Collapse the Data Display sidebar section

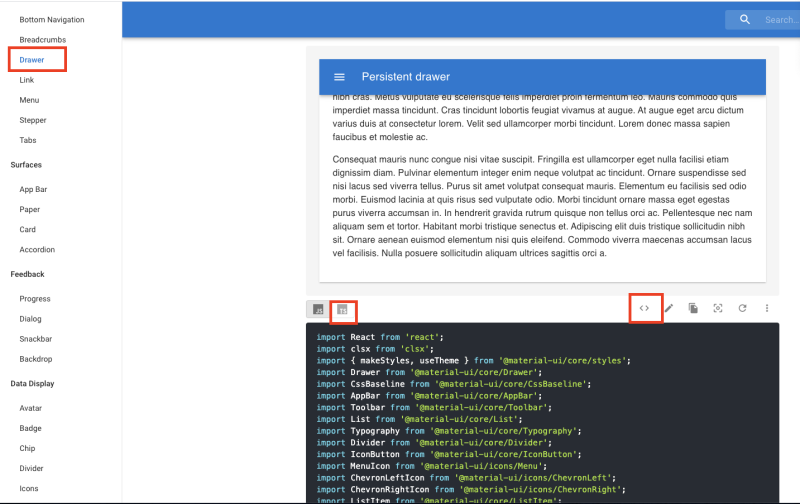coord(32,384)
